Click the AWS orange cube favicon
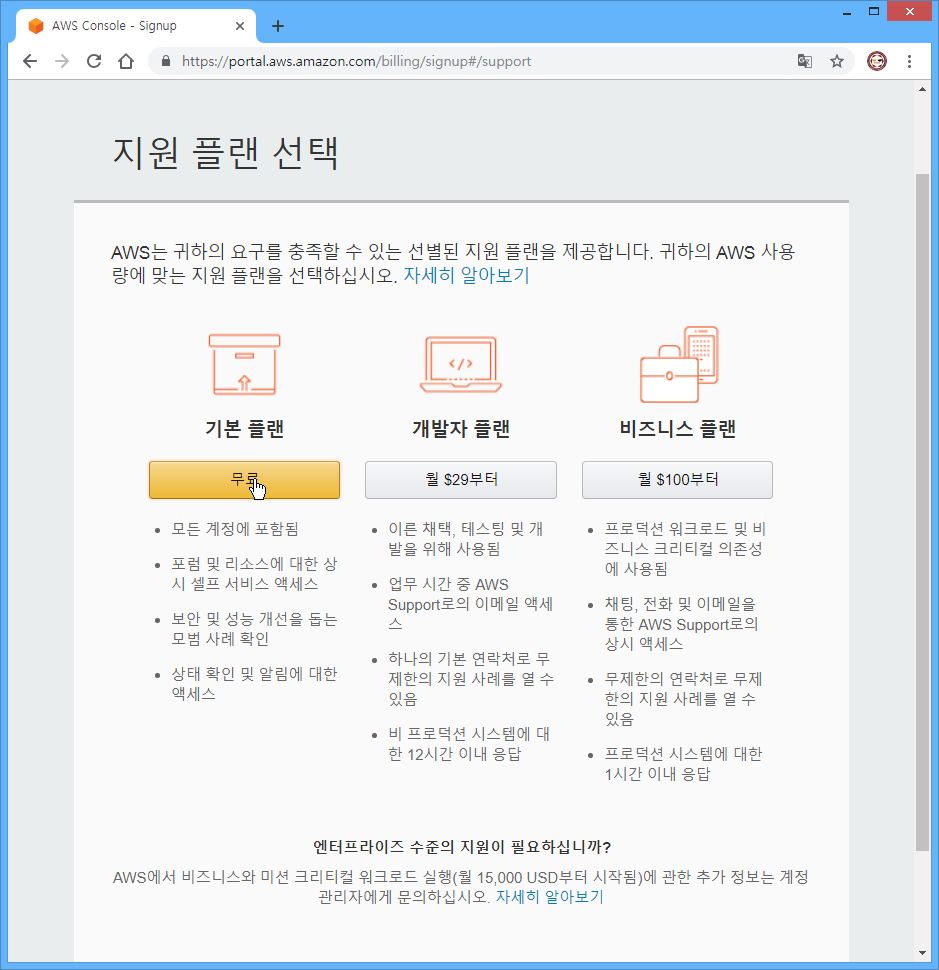The height and width of the screenshot is (970, 939). pos(36,26)
